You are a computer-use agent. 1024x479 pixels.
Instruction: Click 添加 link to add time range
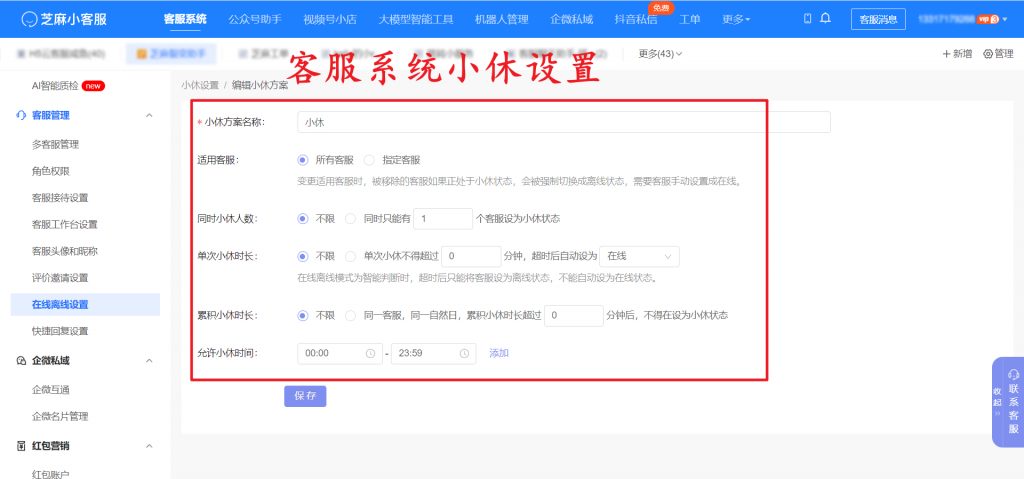click(x=499, y=353)
